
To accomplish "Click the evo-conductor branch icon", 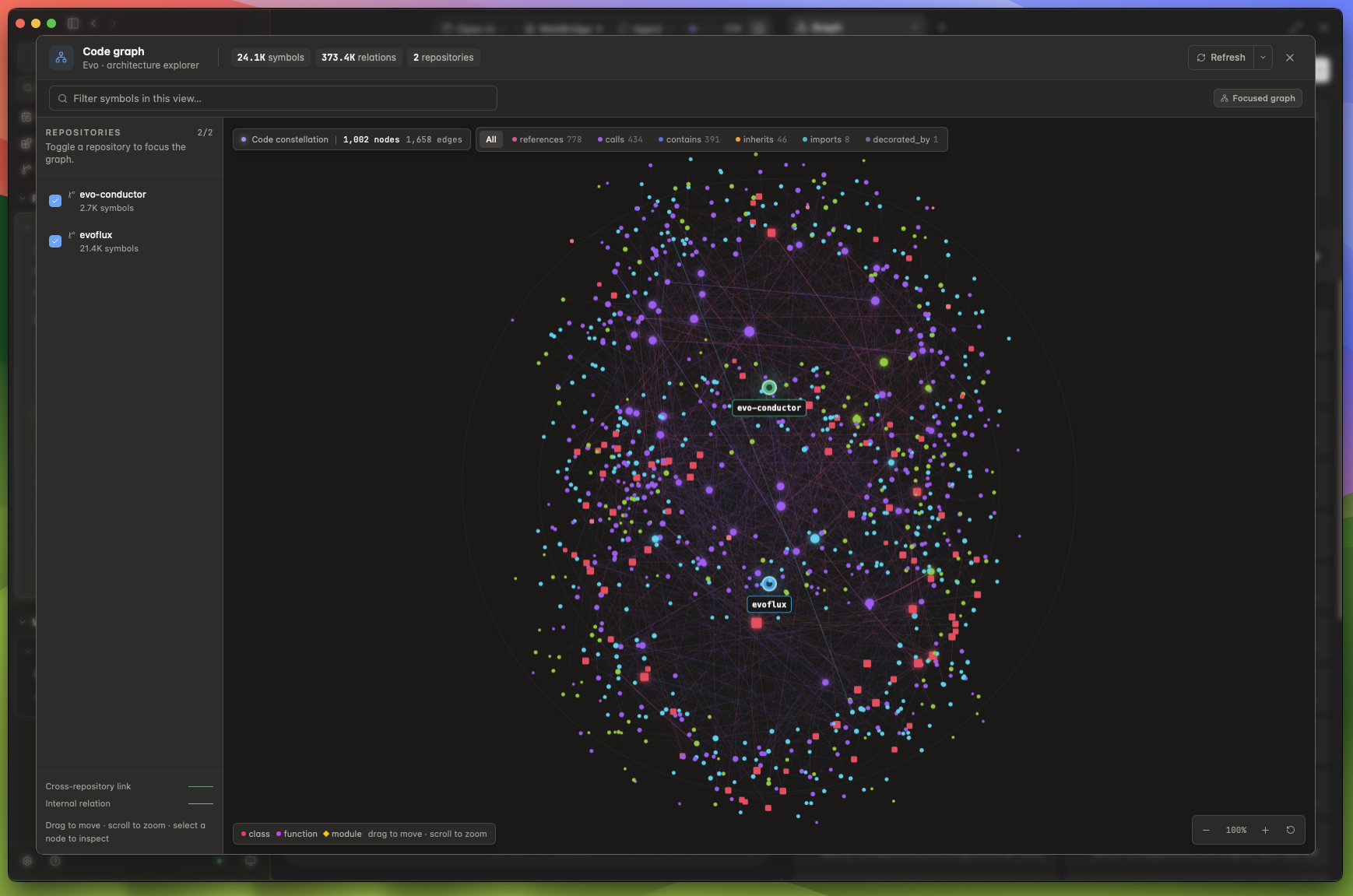I will (72, 195).
